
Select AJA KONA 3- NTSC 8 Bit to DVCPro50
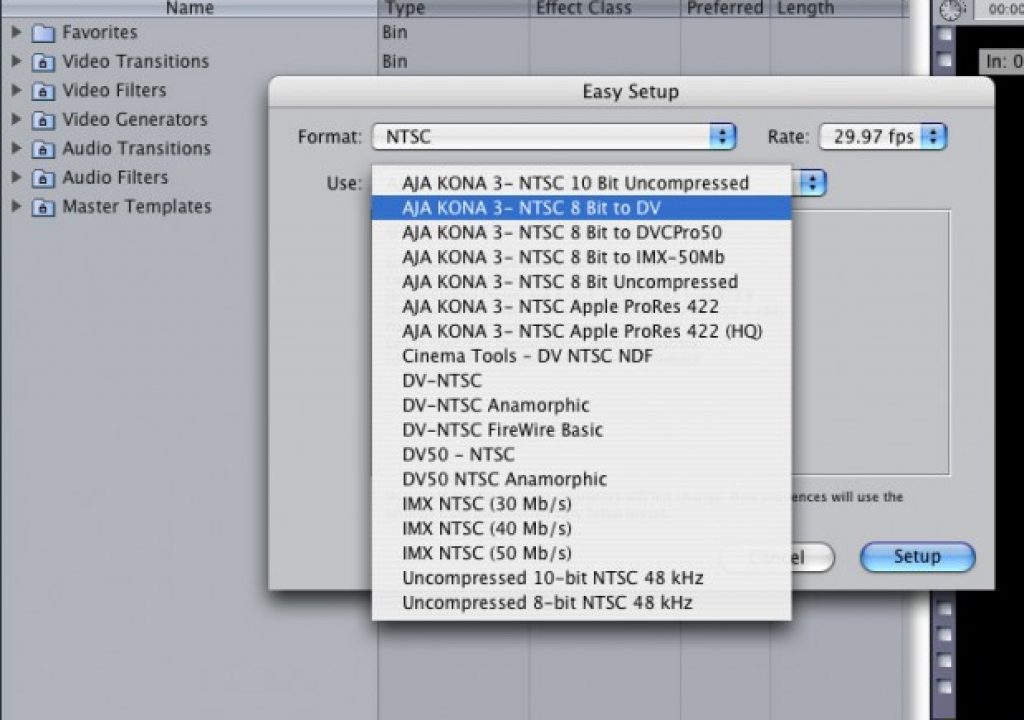(x=581, y=233)
